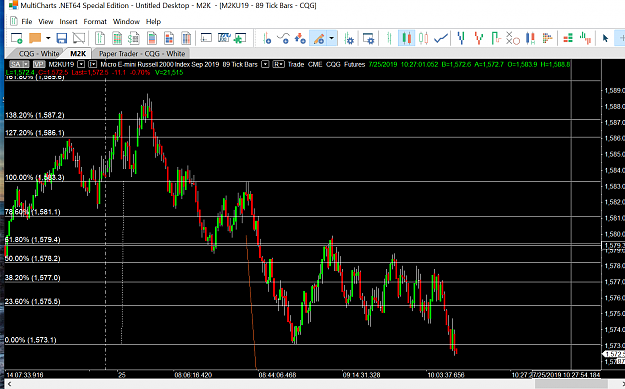
Task: Click the New Workspace icon in toolbar
Action: pos(17,38)
